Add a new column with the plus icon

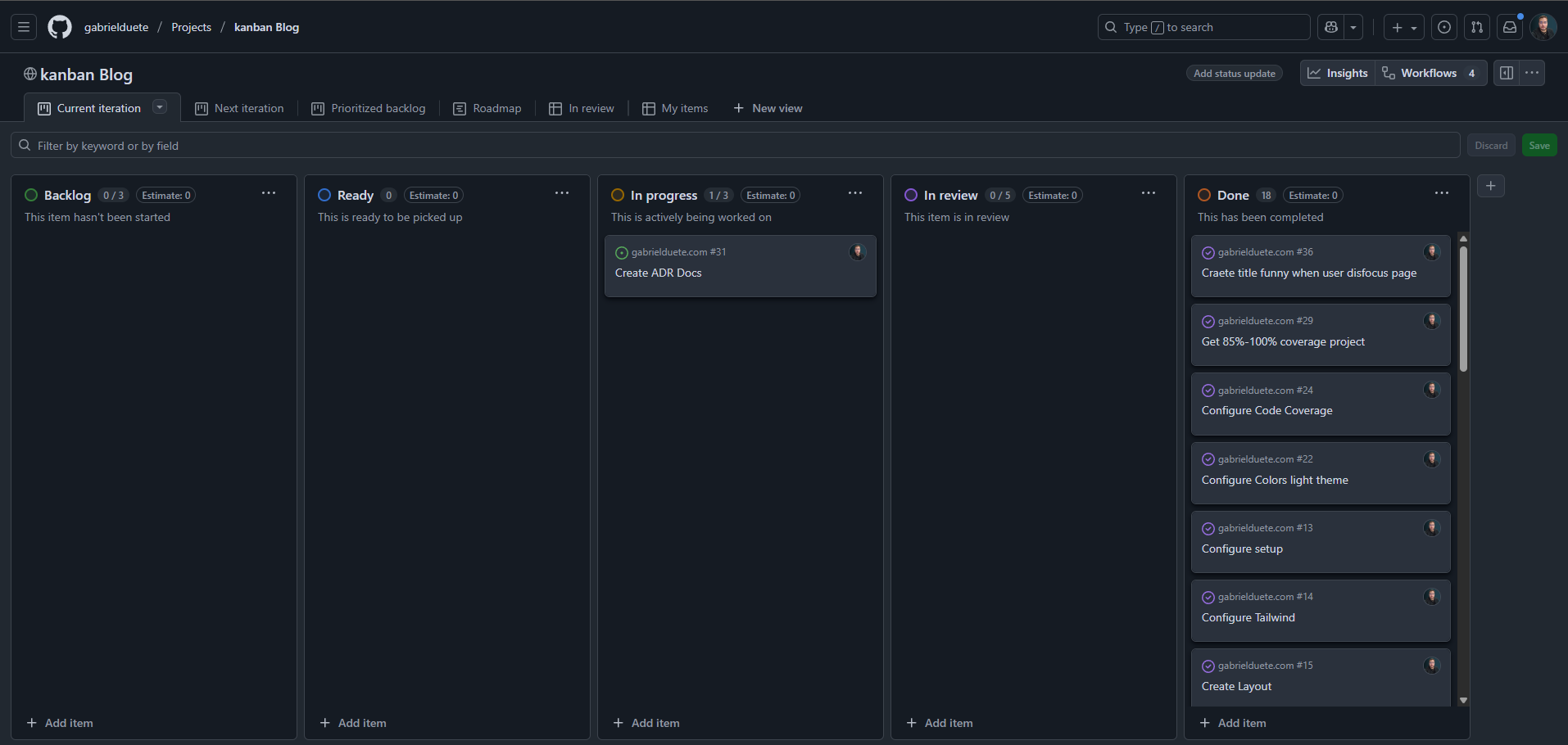pos(1491,186)
